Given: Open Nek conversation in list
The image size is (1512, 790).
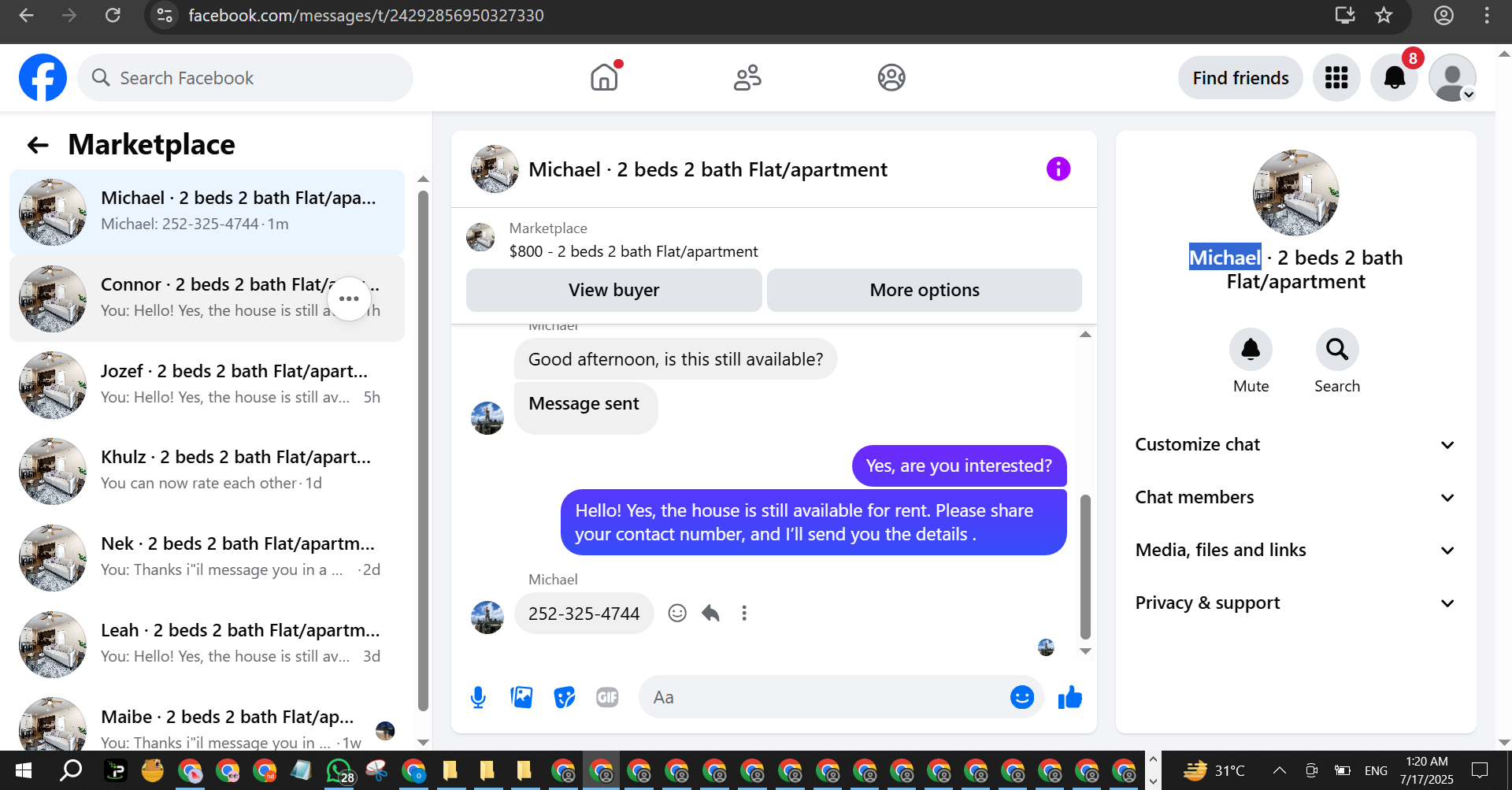Looking at the screenshot, I should (207, 558).
